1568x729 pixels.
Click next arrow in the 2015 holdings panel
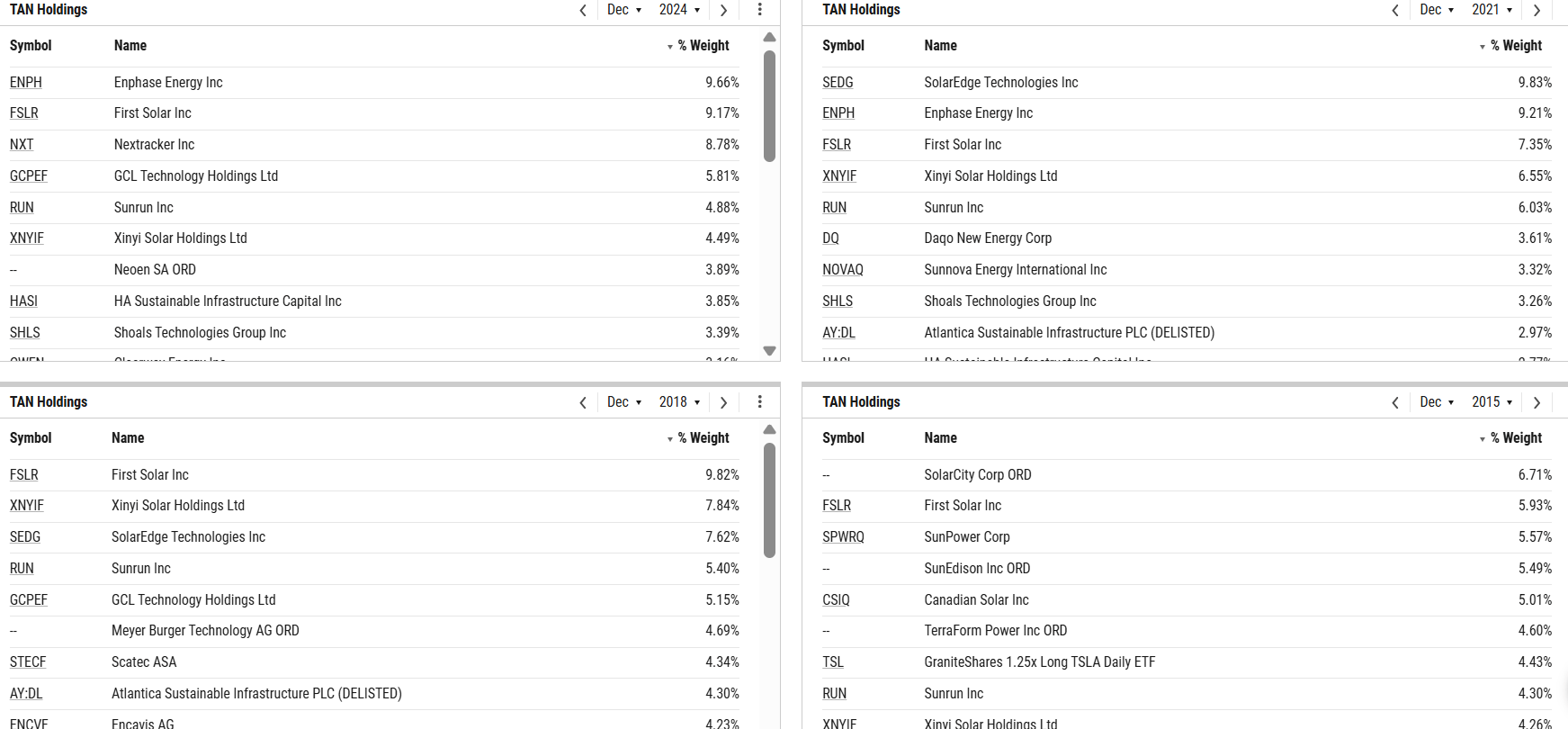1537,402
